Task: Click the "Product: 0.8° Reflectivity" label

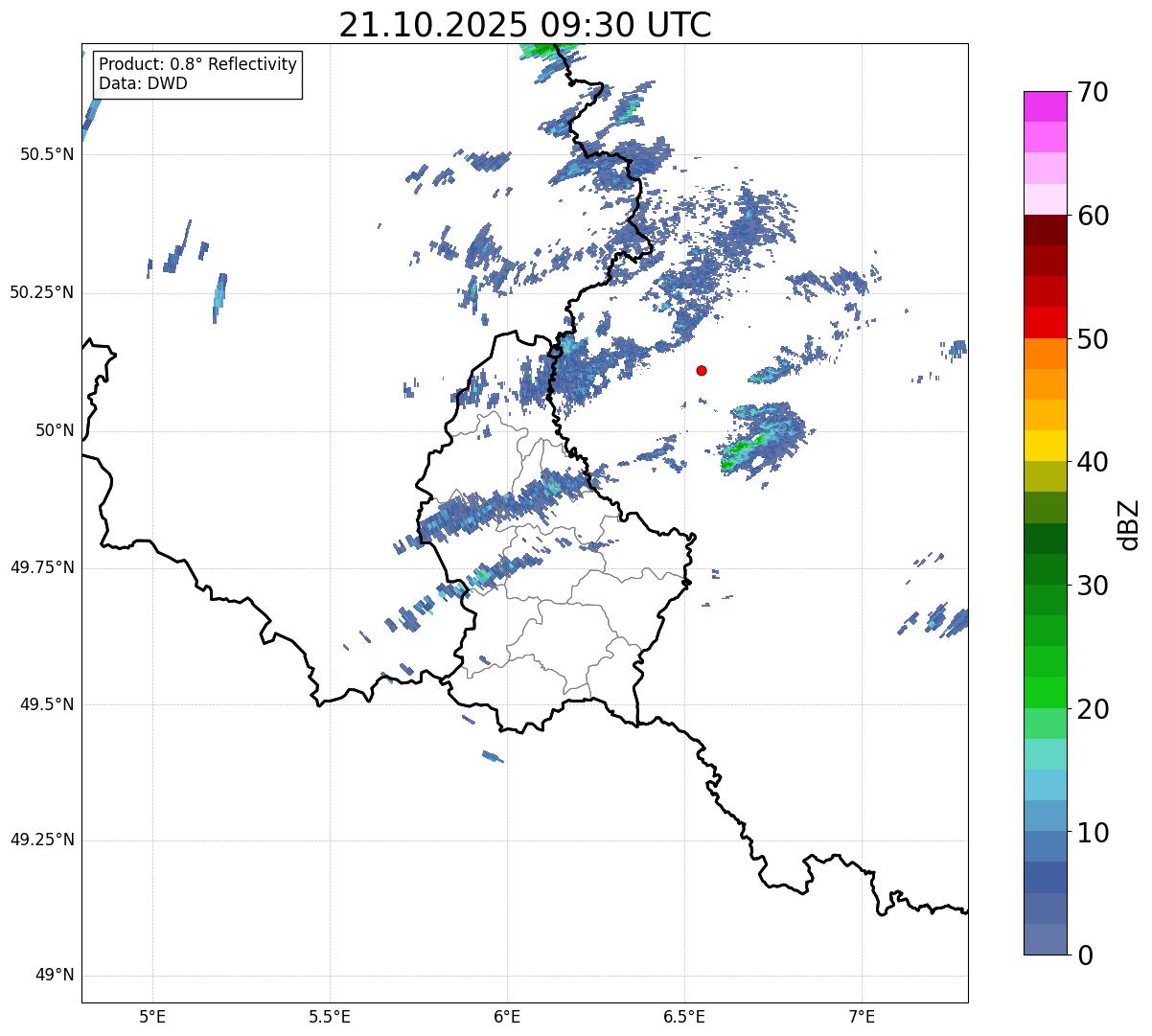Action: coord(198,64)
